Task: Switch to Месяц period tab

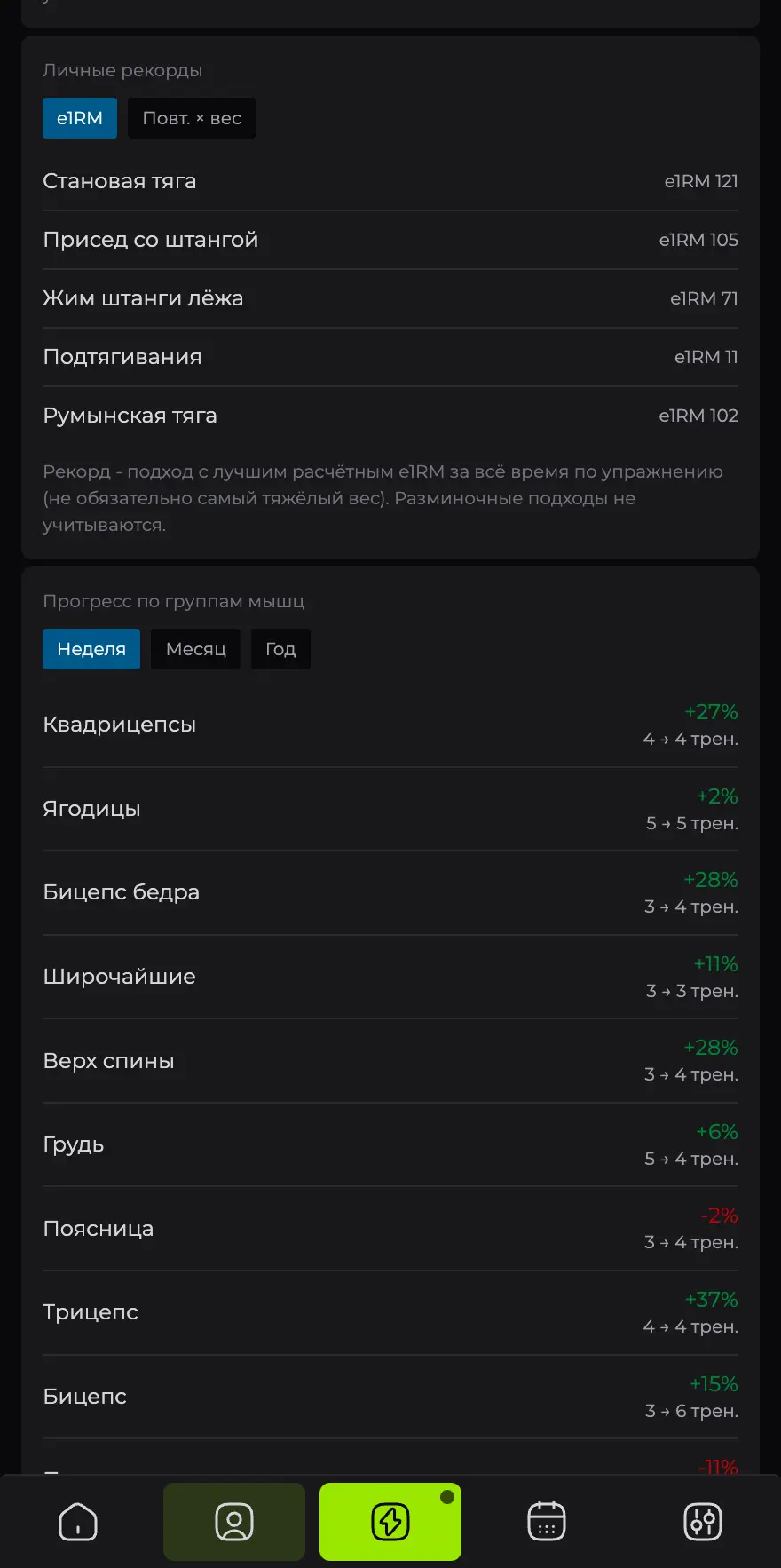Action: pos(196,649)
